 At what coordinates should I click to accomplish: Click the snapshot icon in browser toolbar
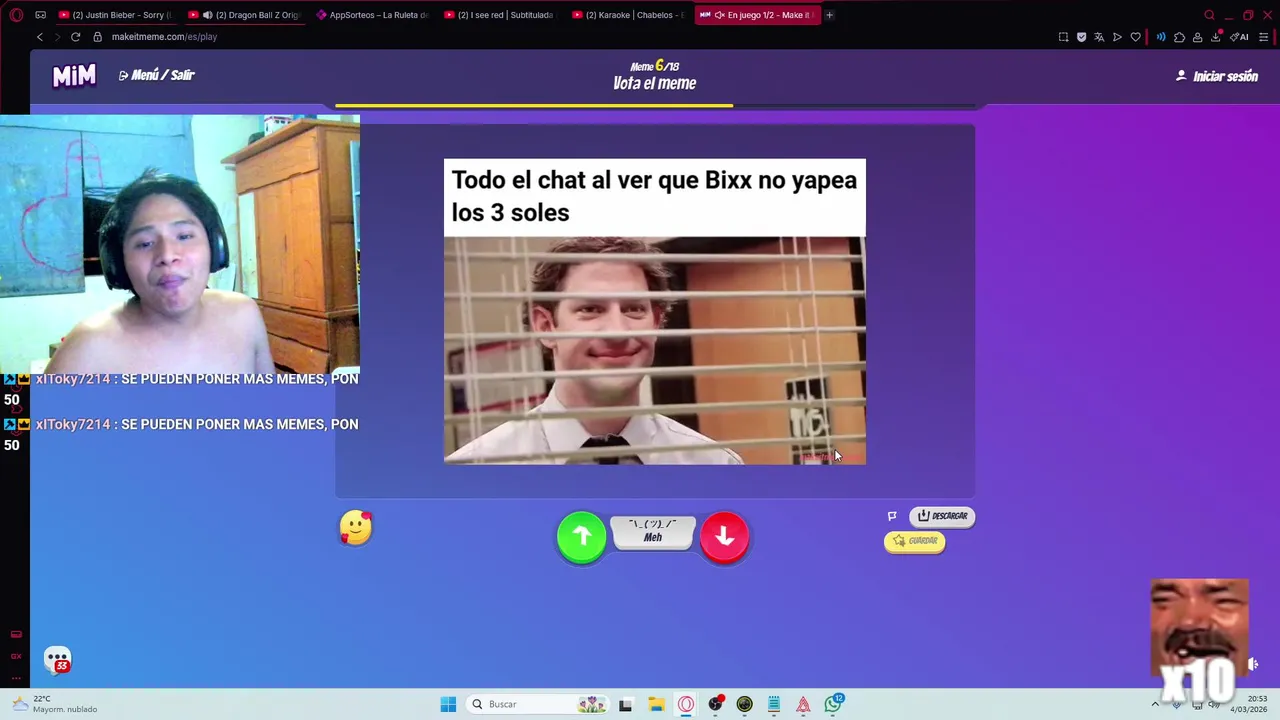1063,37
